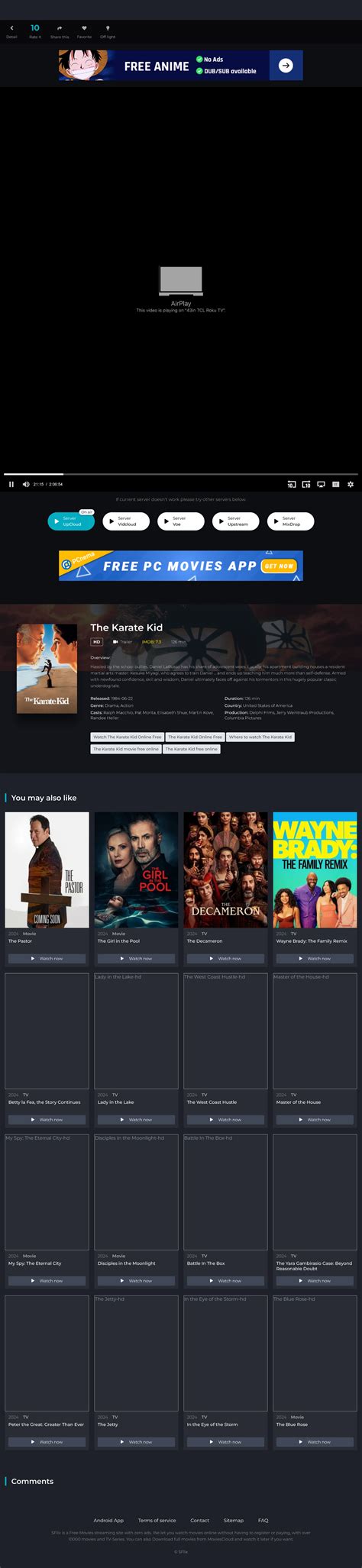Seek on the video progress bar
Image resolution: width=362 pixels, height=1568 pixels.
click(x=181, y=474)
